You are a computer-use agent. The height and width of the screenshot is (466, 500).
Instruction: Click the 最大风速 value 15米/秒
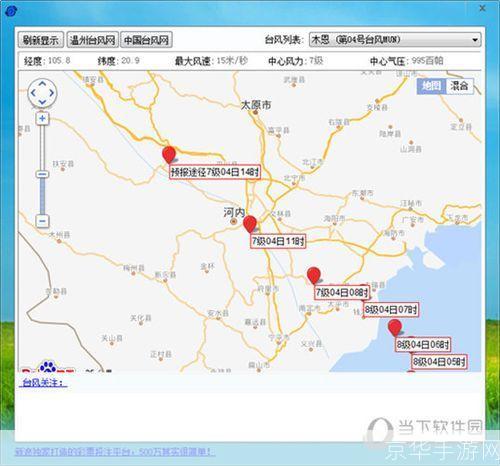pos(232,60)
